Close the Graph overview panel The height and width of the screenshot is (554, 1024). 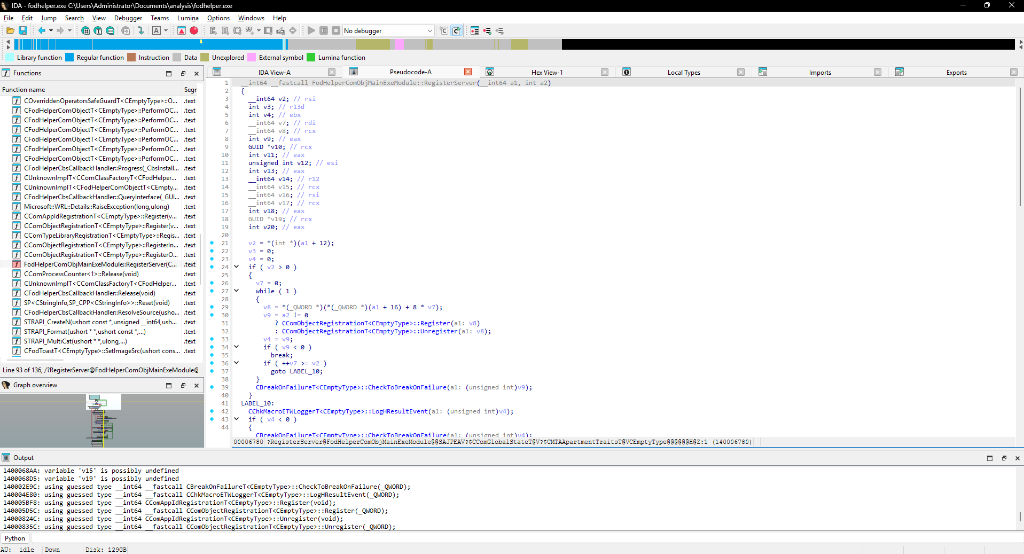(197, 385)
